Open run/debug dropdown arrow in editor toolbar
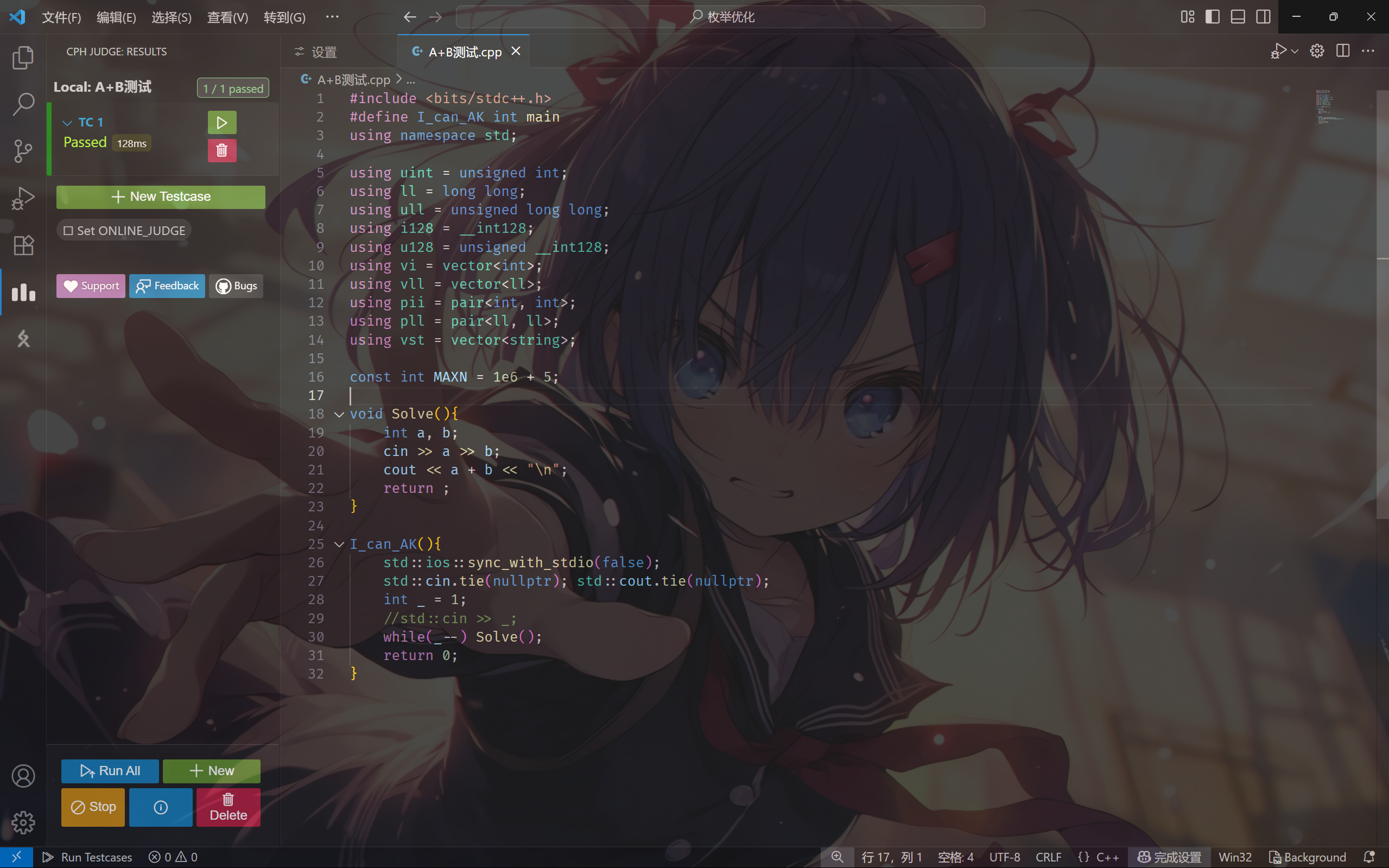 (1295, 51)
